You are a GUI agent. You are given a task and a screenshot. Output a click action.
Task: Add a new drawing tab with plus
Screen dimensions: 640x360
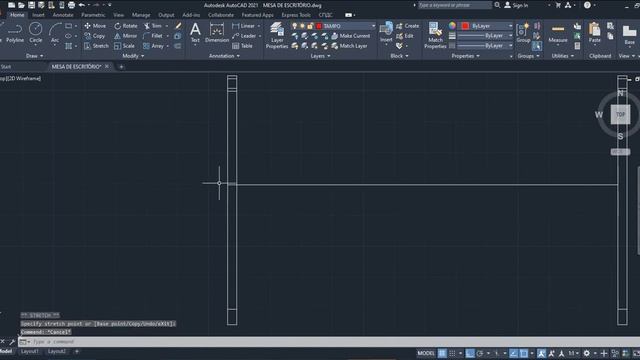coord(121,67)
